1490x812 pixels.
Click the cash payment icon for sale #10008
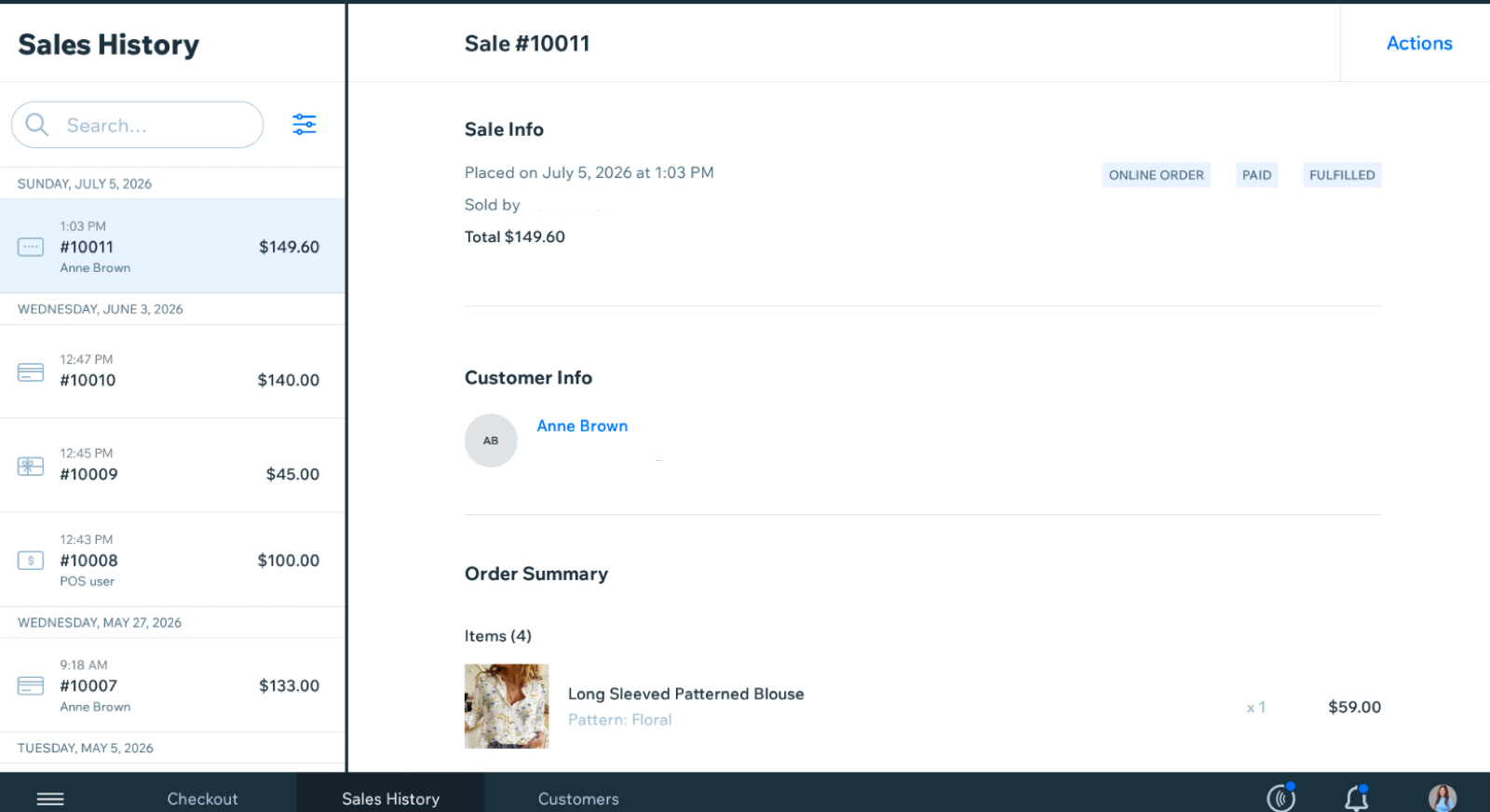(31, 561)
